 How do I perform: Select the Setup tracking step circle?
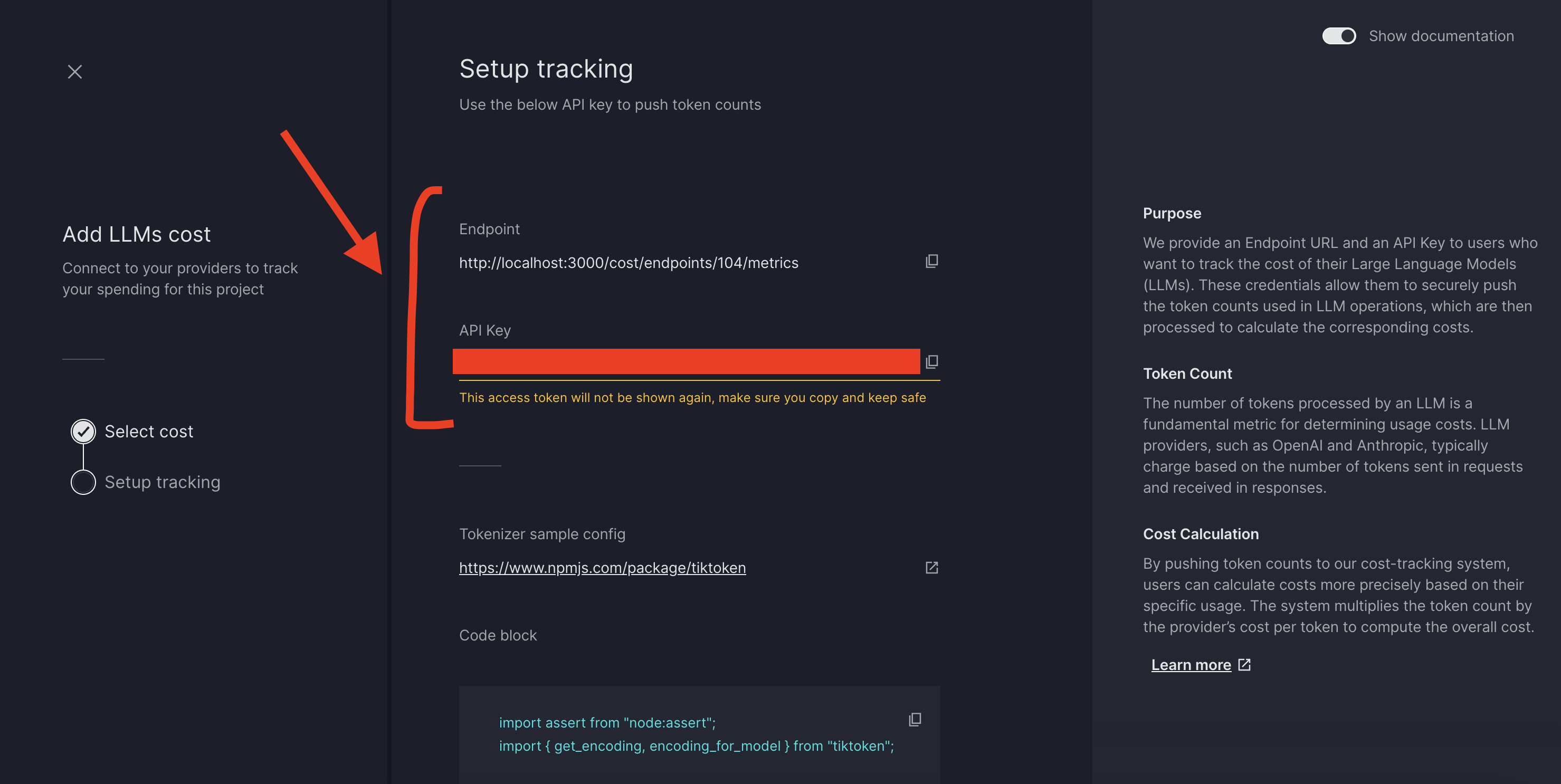83,482
